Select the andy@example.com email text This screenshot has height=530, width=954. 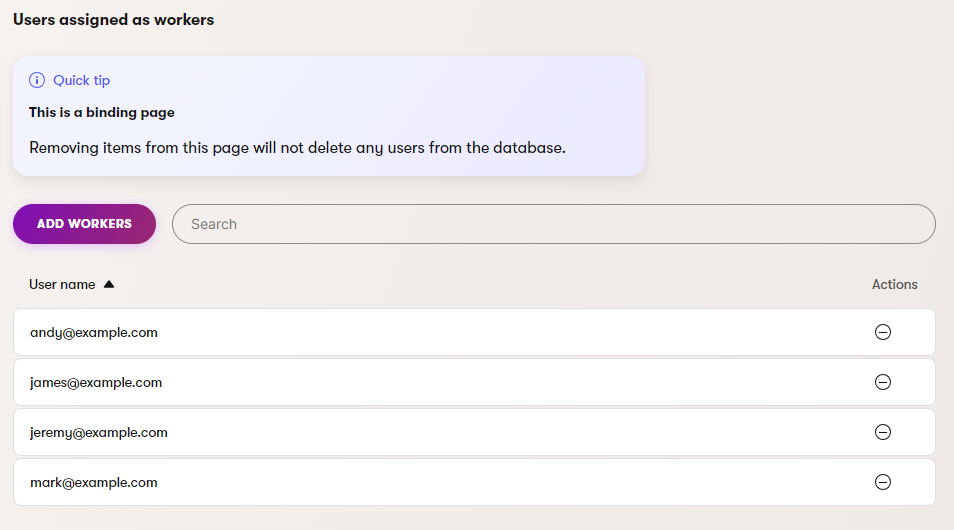click(x=94, y=332)
